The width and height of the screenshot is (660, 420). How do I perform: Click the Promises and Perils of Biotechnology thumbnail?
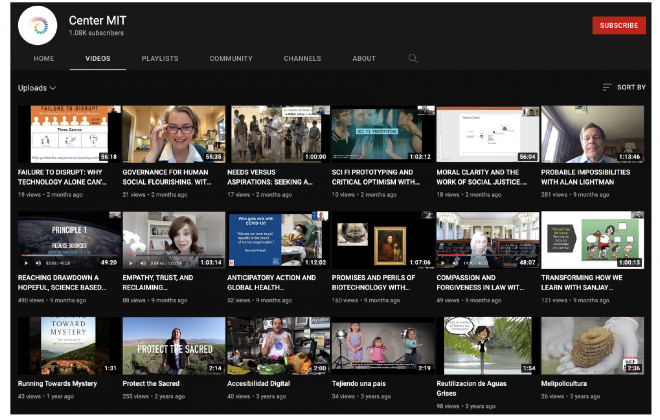click(383, 240)
